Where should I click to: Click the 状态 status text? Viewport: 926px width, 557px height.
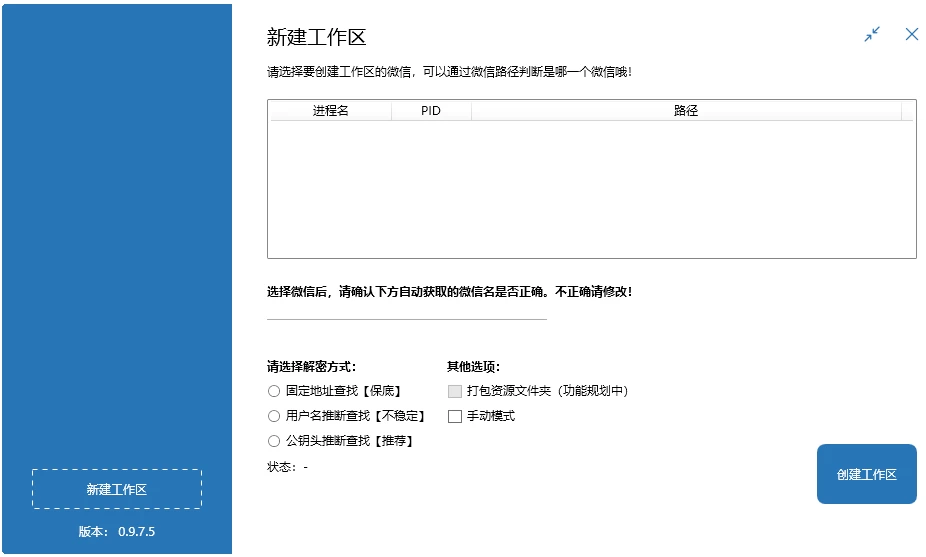287,467
